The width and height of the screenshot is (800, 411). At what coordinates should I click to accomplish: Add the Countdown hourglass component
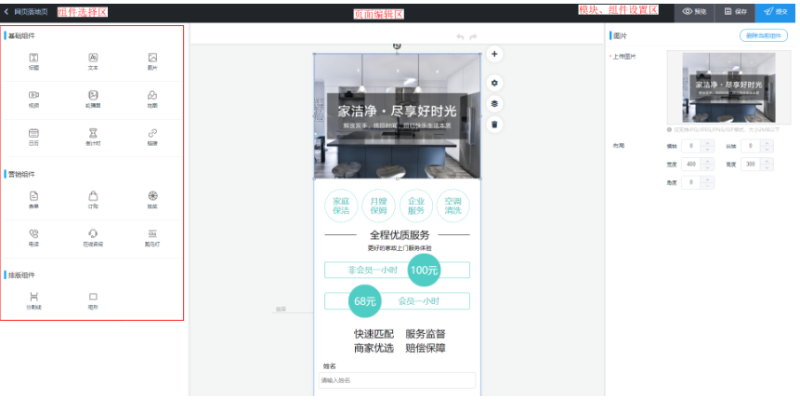pos(93,137)
